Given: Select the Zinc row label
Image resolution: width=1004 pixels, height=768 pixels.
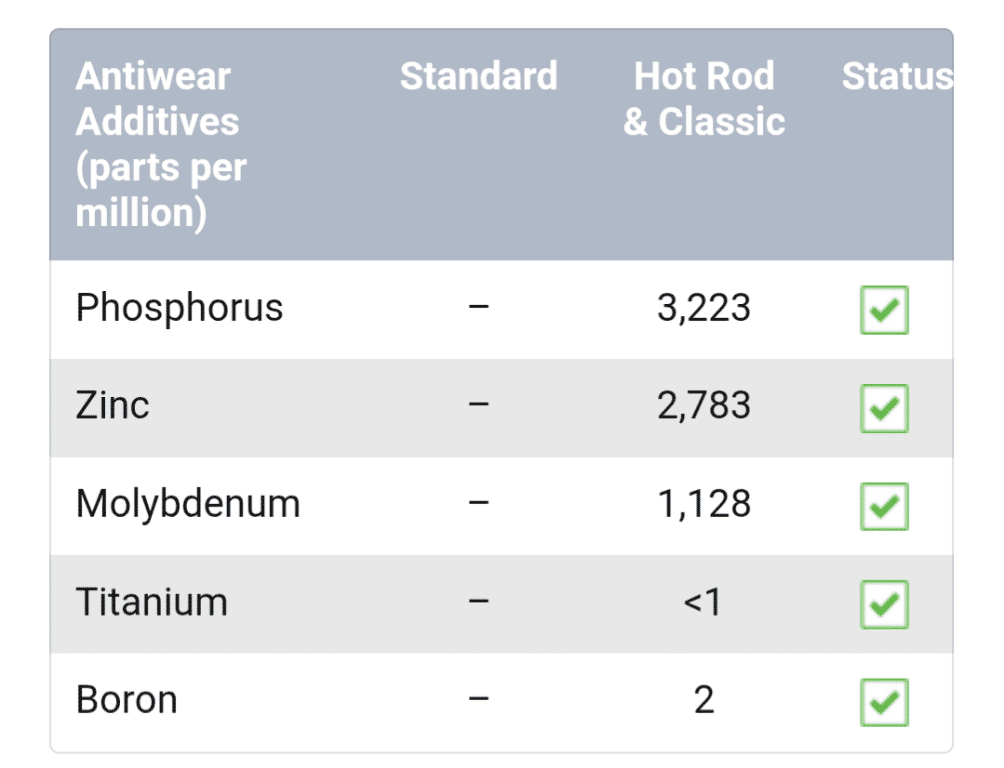Looking at the screenshot, I should [112, 406].
